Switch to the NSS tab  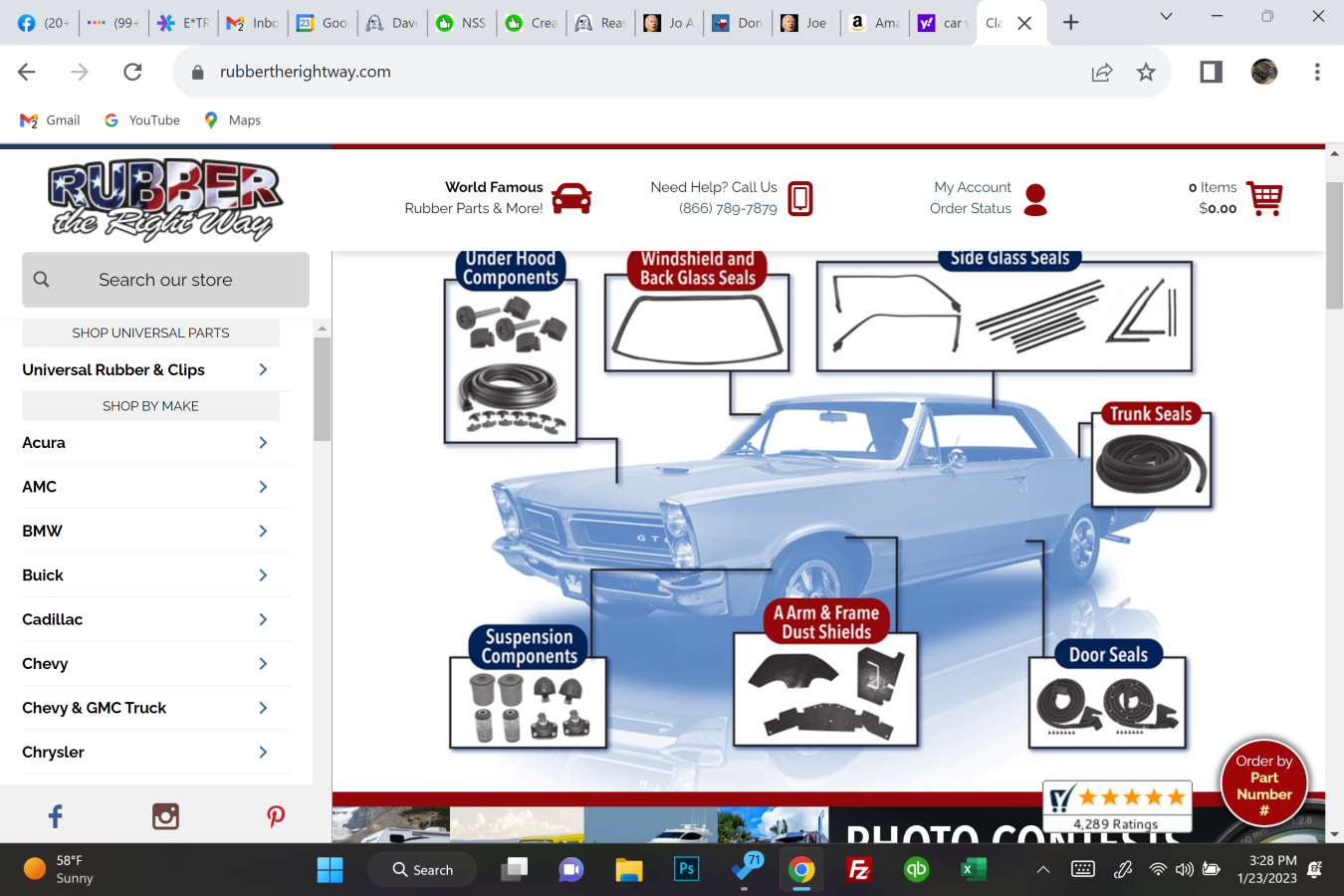tap(461, 23)
